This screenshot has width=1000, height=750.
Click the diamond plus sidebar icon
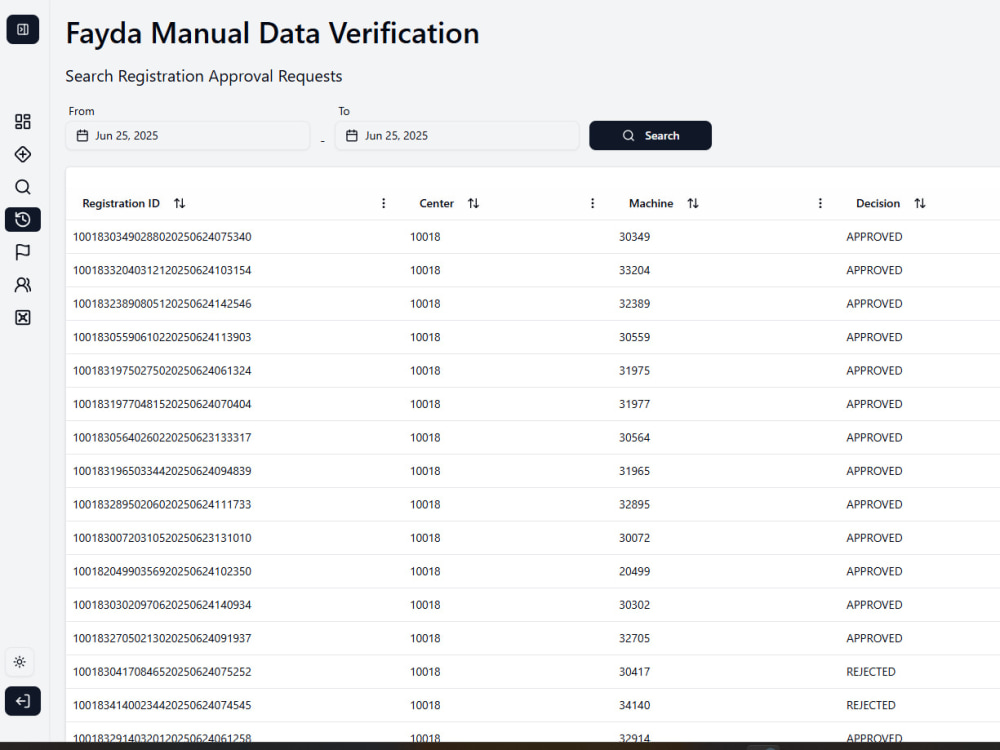click(23, 154)
